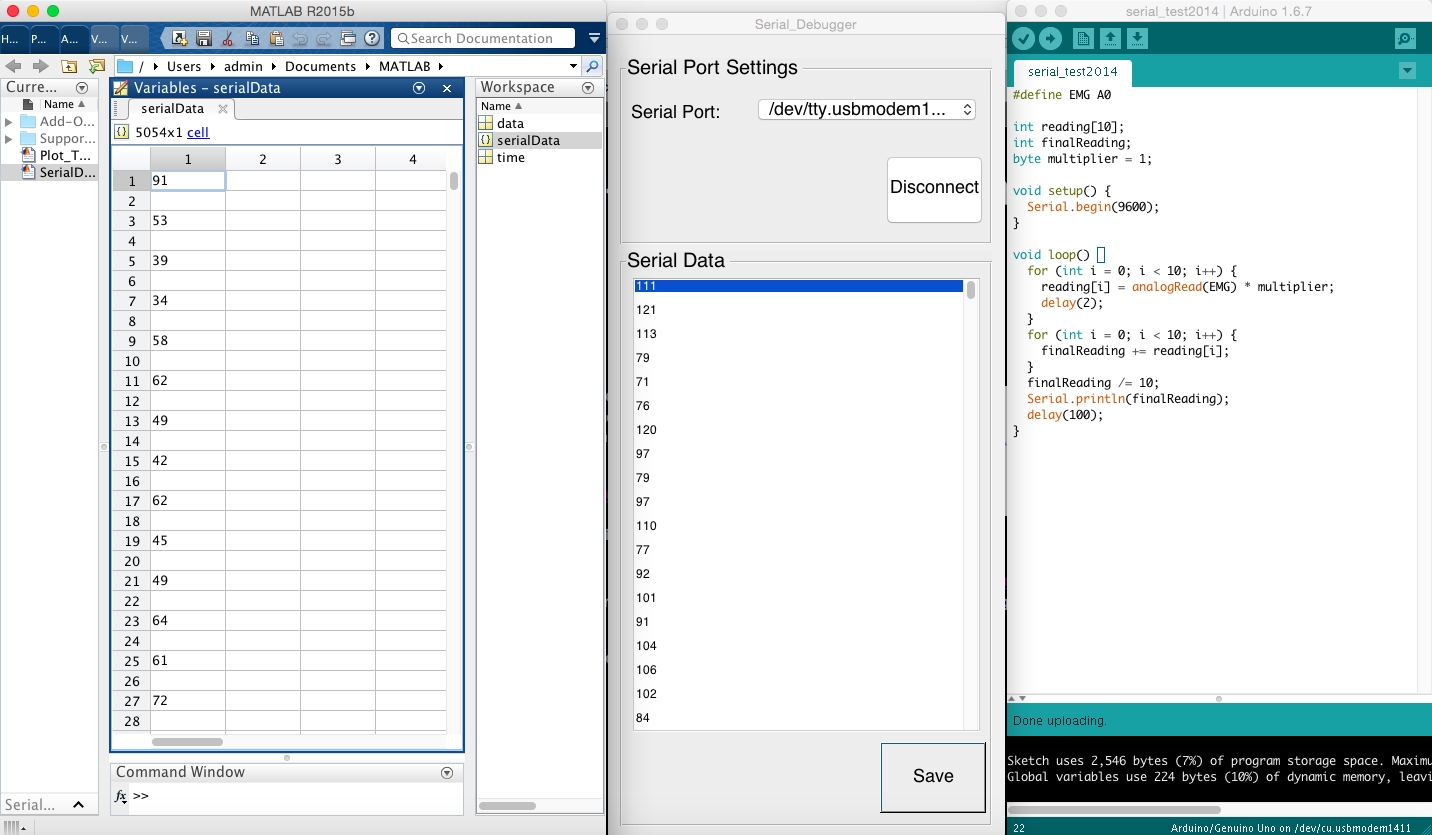Click the 'cell' class link

198,132
